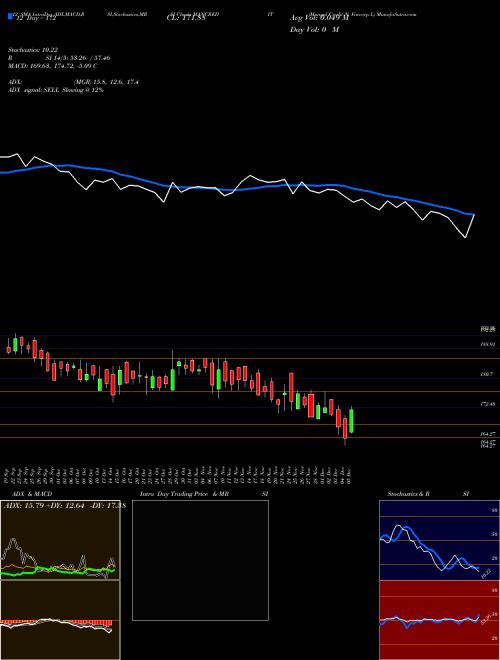Screen dimensions: 500x660
Task: Click the rotated "10.22" stochastics value label
Action: (486, 573)
